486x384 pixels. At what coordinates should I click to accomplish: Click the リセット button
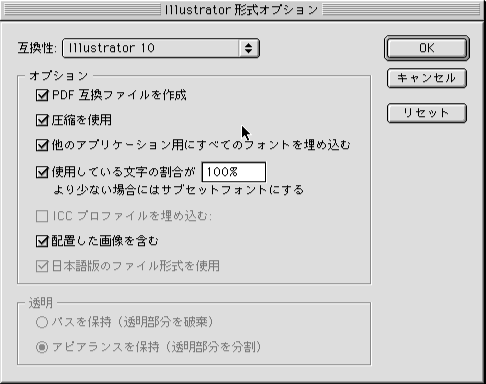point(427,113)
